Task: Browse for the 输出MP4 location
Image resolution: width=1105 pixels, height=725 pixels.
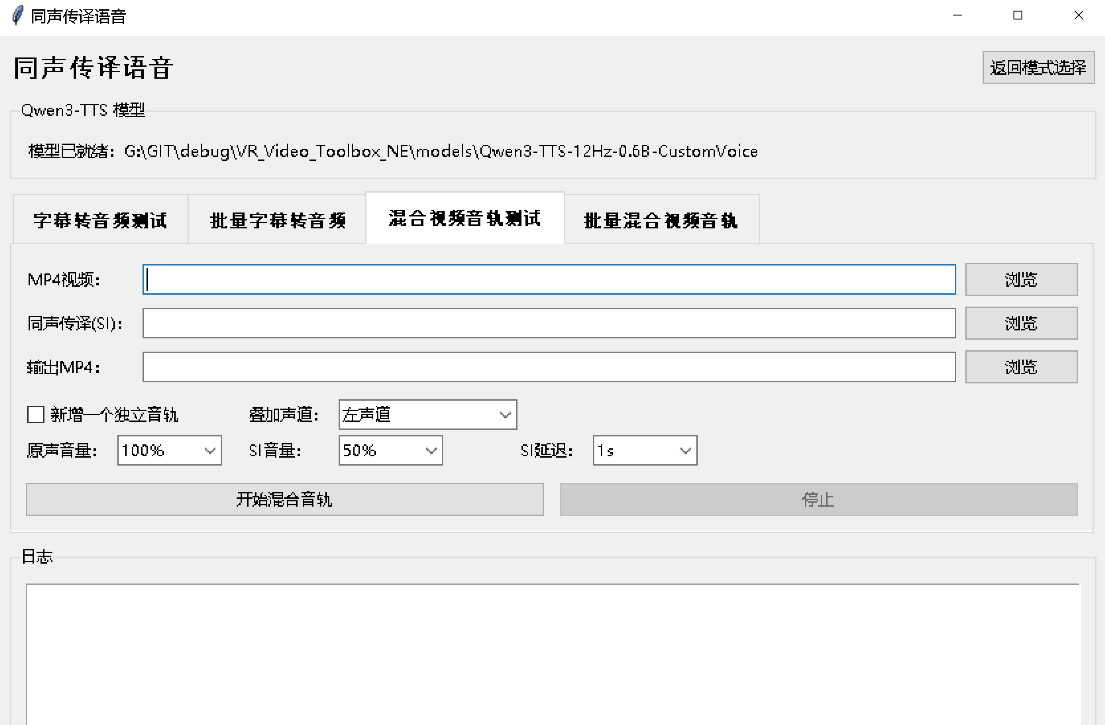Action: (1021, 367)
